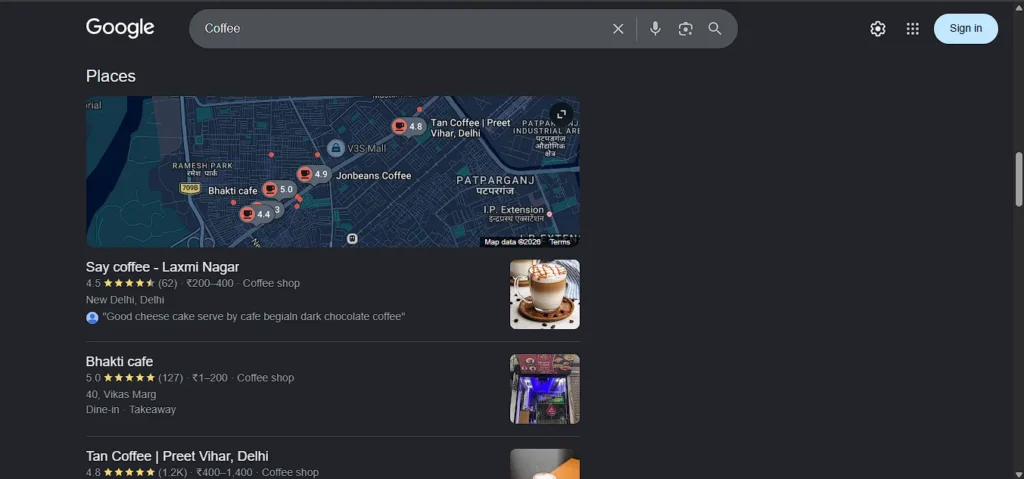1024x479 pixels.
Task: Open Quick settings gear icon
Action: click(x=878, y=29)
